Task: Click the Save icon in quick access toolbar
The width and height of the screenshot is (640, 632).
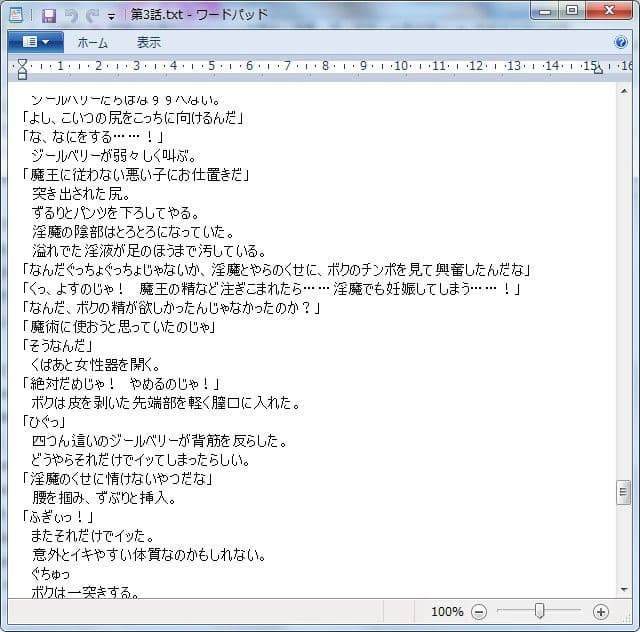Action: click(x=49, y=15)
